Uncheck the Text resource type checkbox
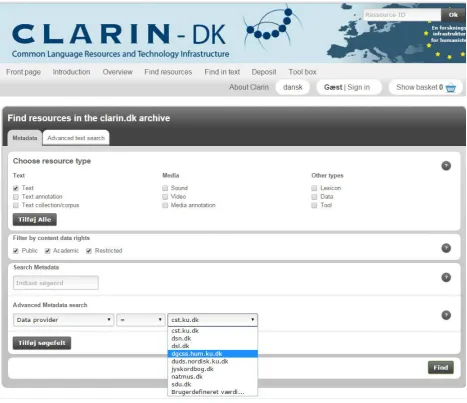467x403 pixels. [16, 188]
